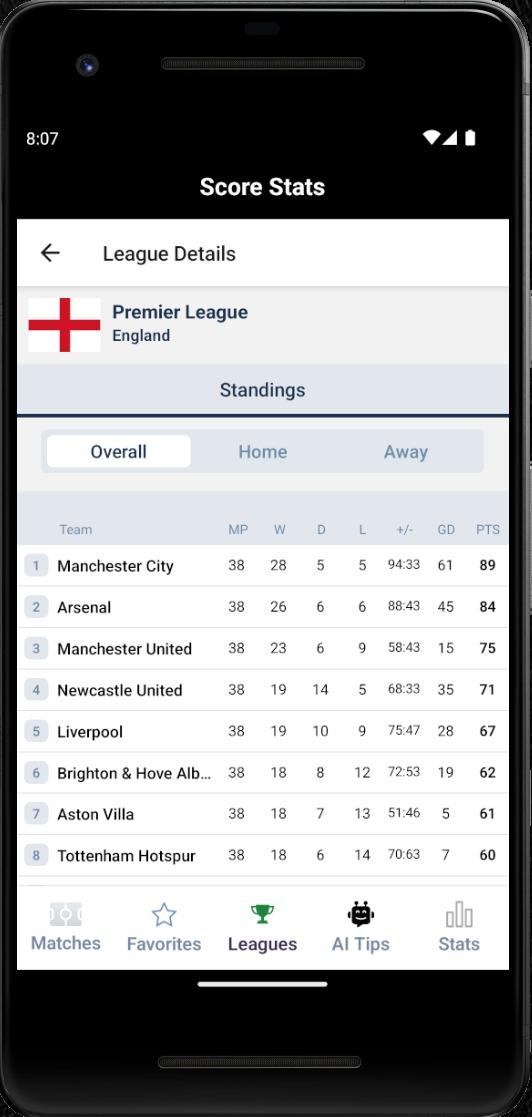Tap the England flag thumbnail

[x=64, y=325]
